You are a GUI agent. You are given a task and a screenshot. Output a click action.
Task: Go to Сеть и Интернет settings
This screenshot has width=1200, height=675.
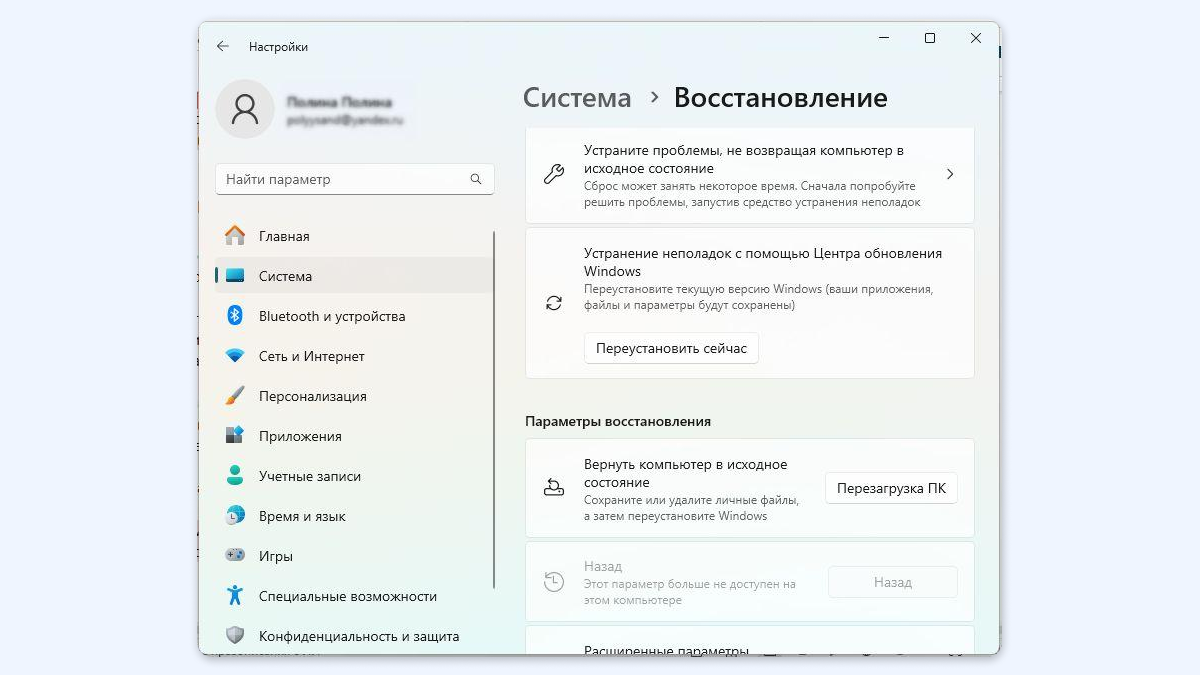point(354,356)
